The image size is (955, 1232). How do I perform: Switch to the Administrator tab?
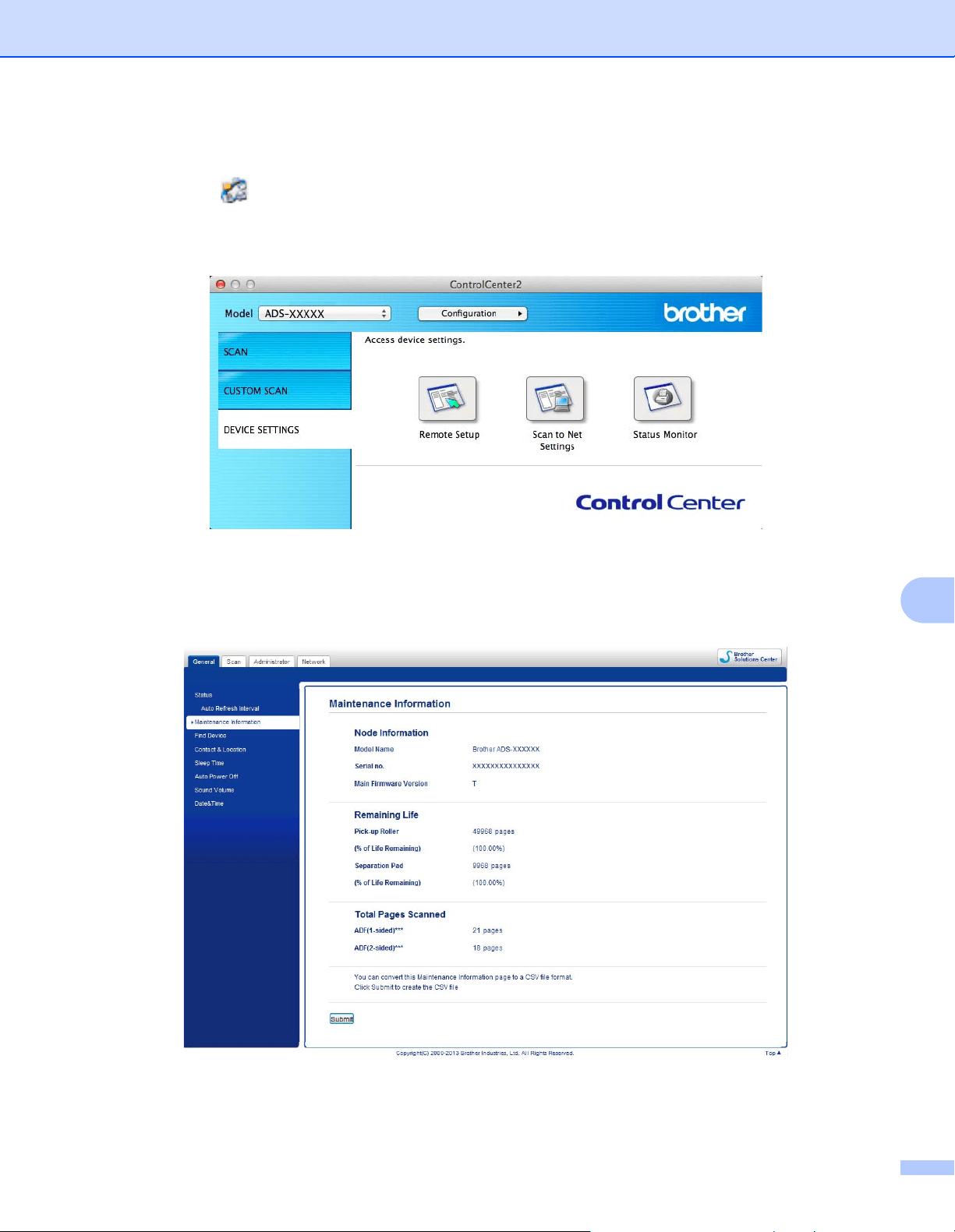(271, 662)
